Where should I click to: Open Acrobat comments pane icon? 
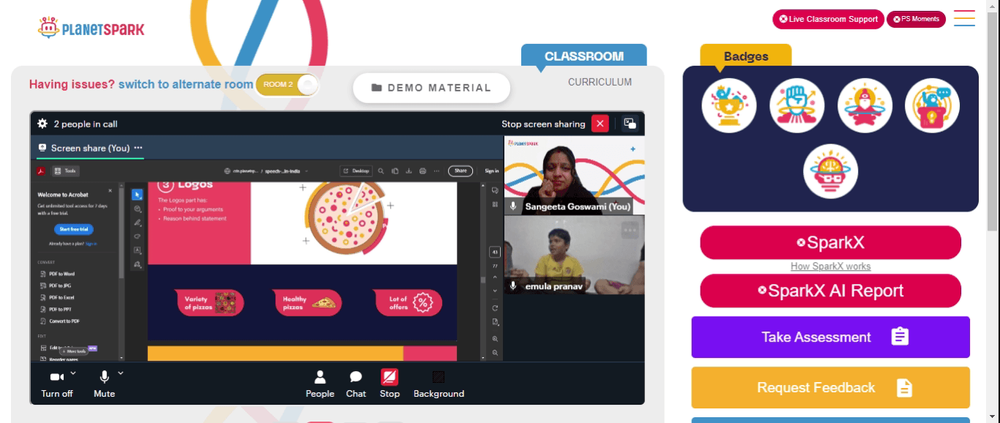495,190
